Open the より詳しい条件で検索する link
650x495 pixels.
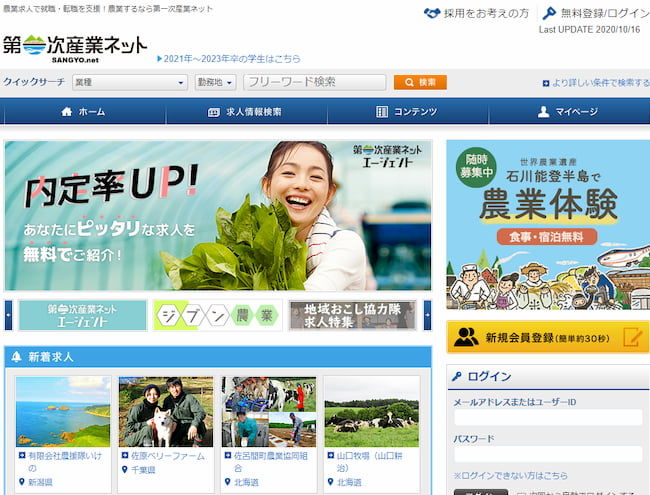(601, 83)
